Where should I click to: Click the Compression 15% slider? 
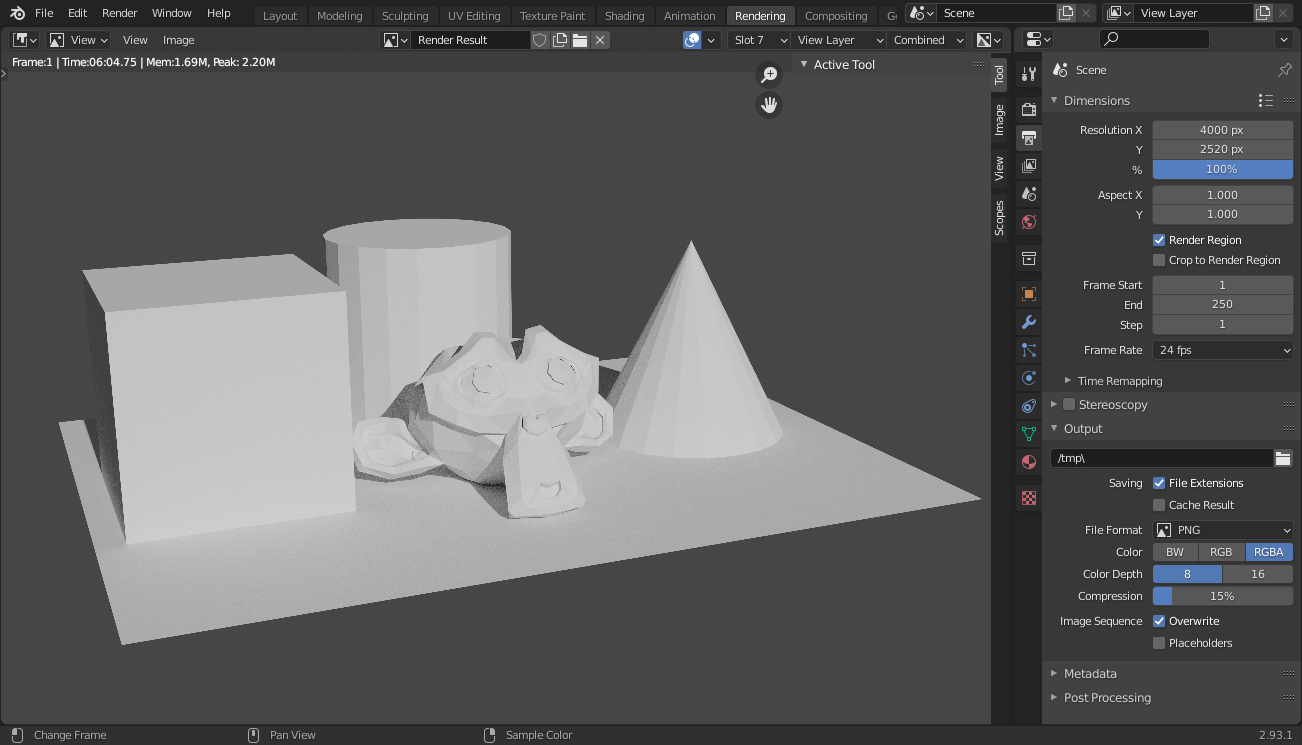[1223, 596]
